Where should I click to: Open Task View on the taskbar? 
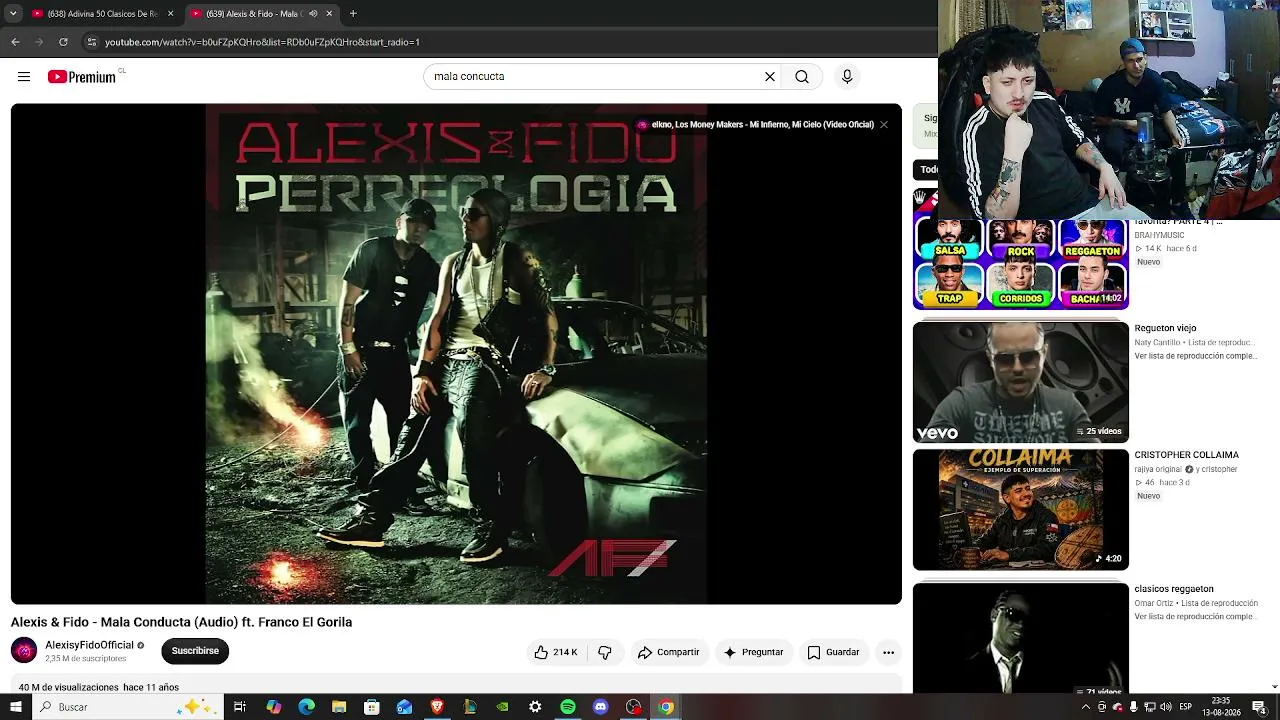click(240, 707)
